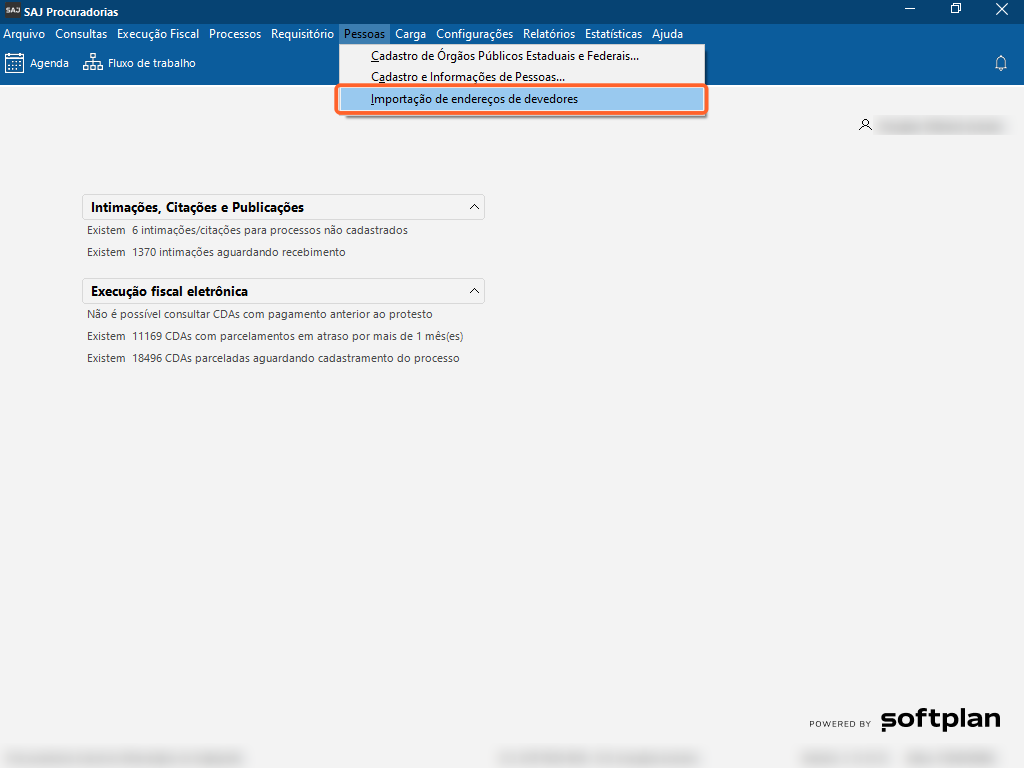The width and height of the screenshot is (1024, 768).
Task: Select Cadastro de Órgãos Públicos Estaduais e Federais
Action: tap(521, 56)
